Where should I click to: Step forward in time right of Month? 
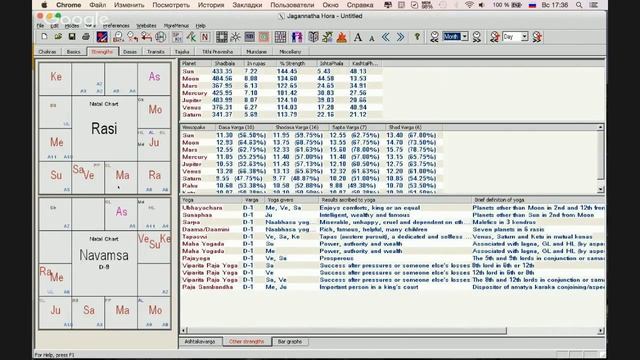[x=476, y=37]
